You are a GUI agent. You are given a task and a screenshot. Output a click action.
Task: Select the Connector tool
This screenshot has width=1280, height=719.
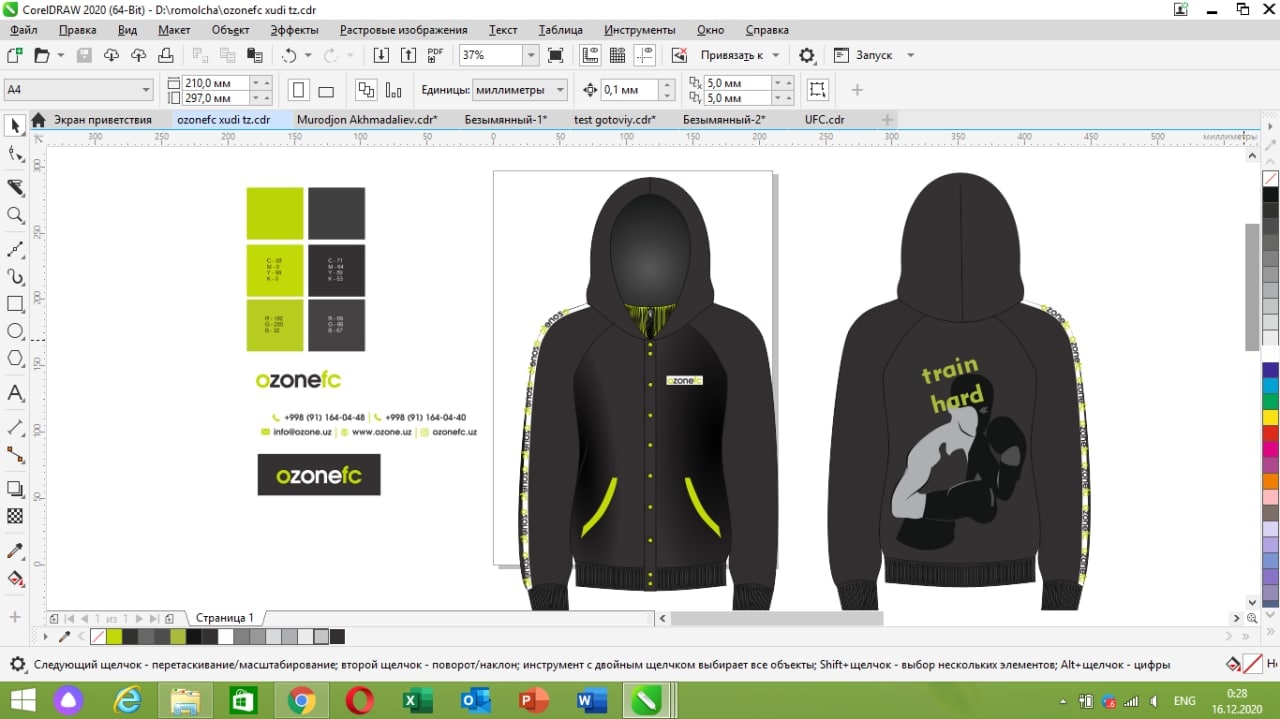coord(15,455)
